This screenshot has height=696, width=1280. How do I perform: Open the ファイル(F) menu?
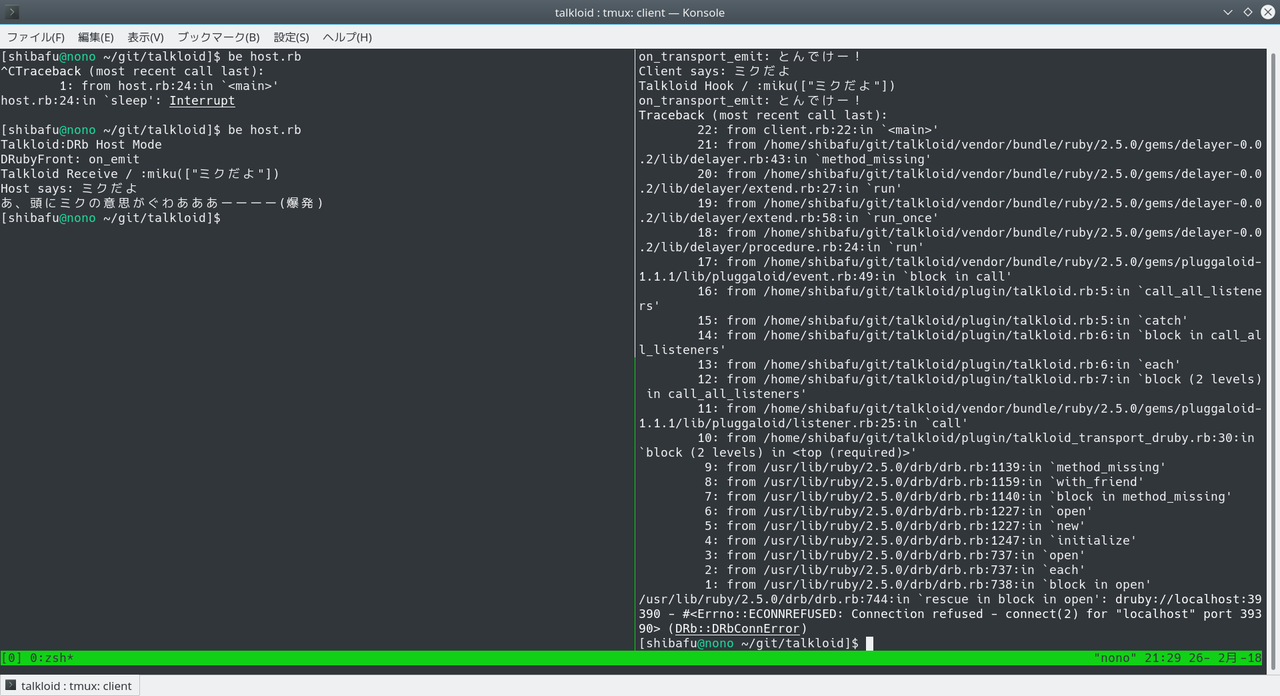click(36, 37)
